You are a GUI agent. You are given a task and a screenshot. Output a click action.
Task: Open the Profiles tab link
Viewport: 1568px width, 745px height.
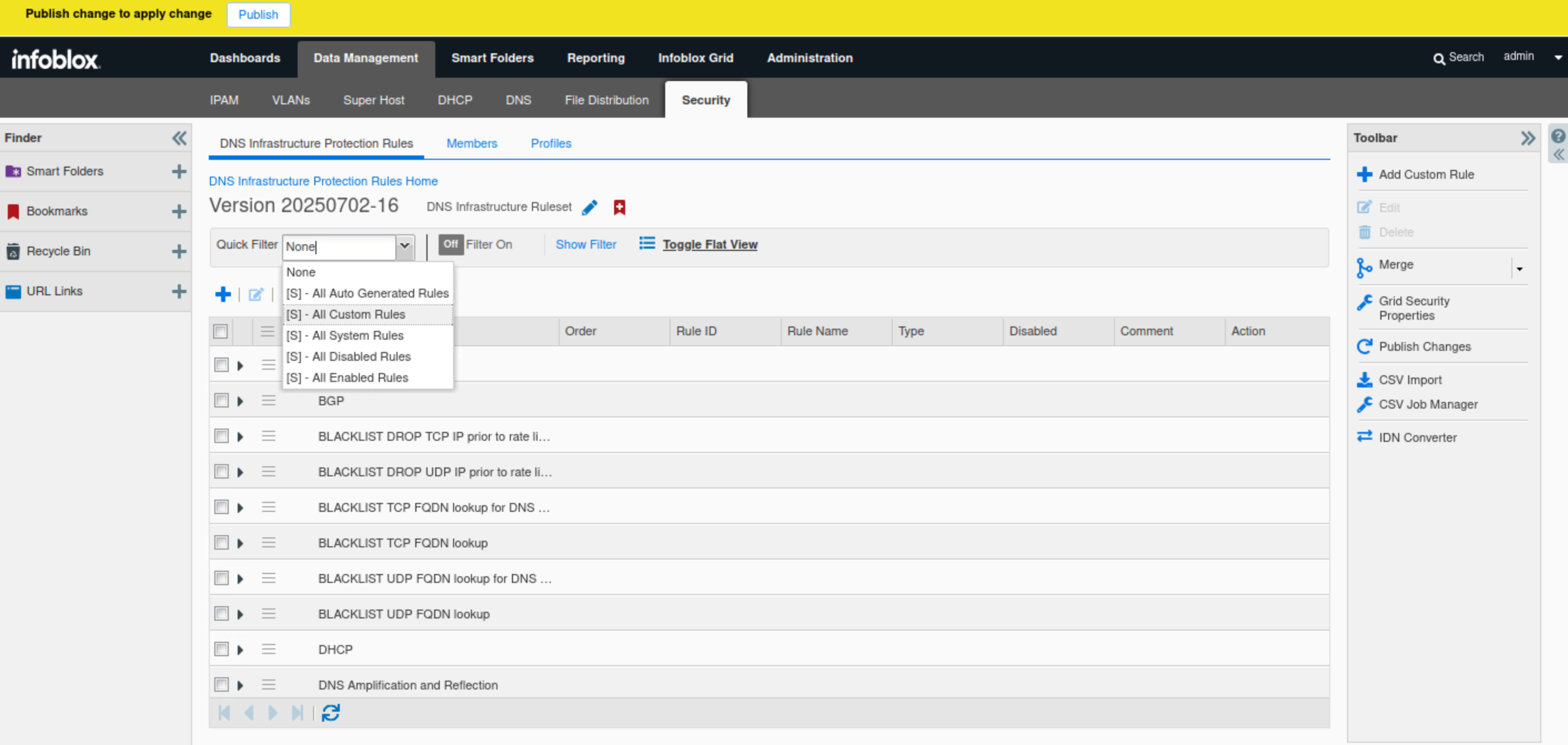[x=551, y=144]
